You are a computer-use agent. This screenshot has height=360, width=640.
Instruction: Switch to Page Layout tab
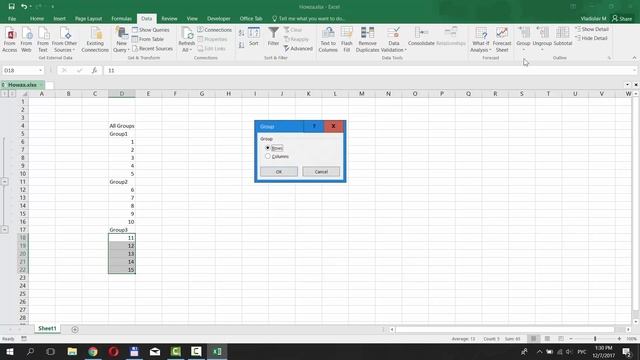point(88,19)
